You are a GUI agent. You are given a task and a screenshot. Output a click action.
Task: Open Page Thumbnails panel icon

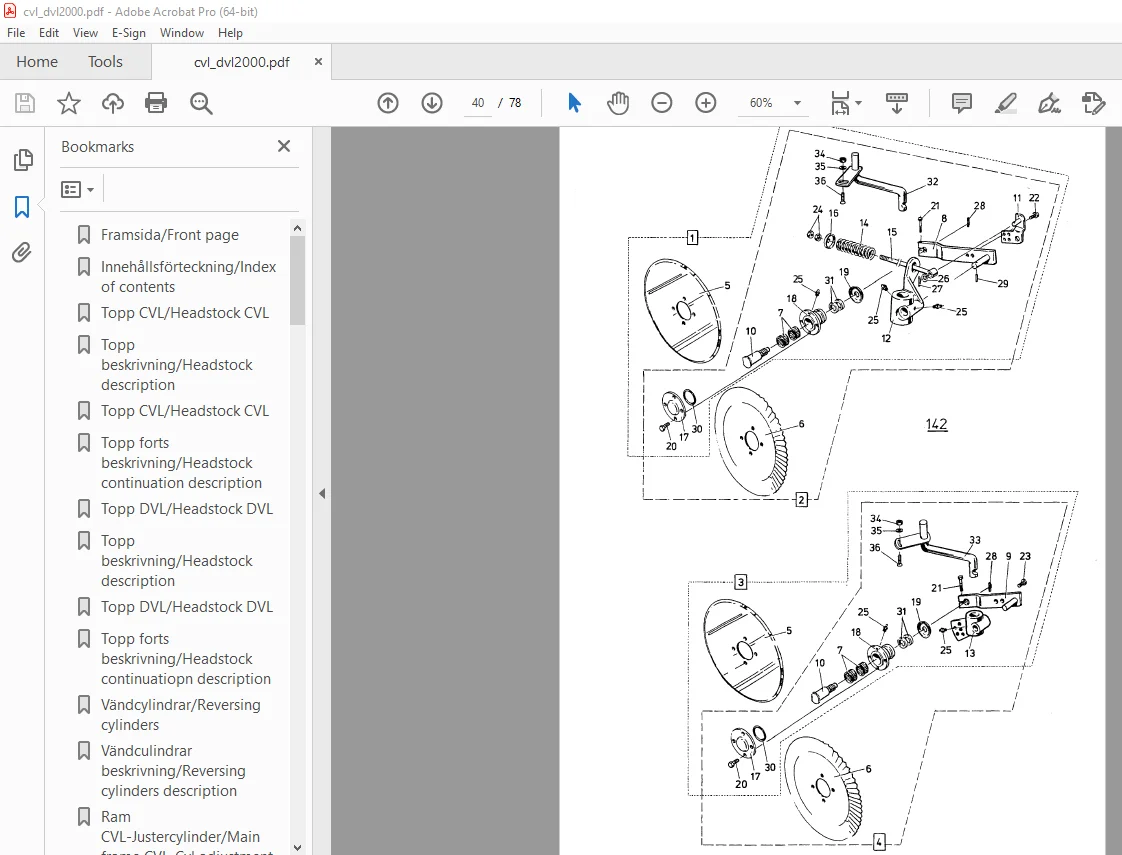pyautogui.click(x=23, y=160)
